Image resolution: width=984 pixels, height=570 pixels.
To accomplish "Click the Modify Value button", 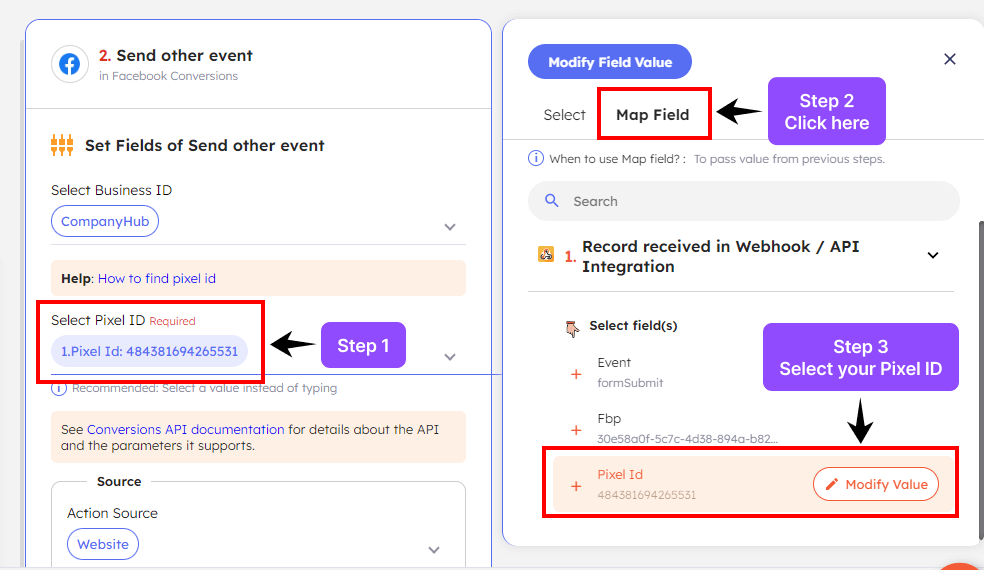I will point(876,484).
